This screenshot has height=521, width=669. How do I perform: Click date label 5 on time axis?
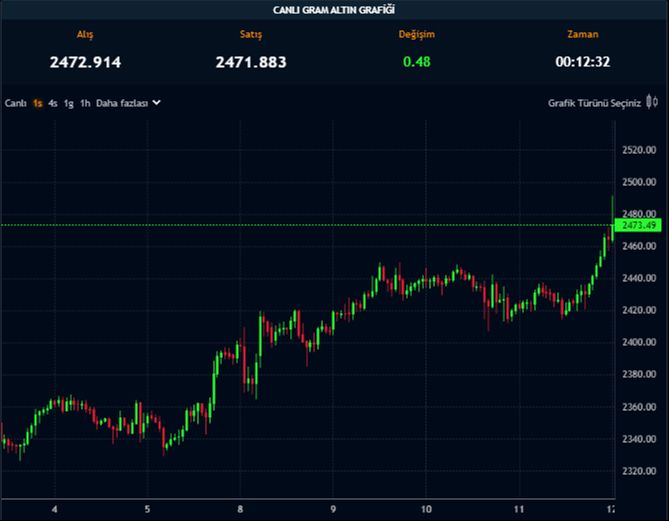click(x=147, y=508)
